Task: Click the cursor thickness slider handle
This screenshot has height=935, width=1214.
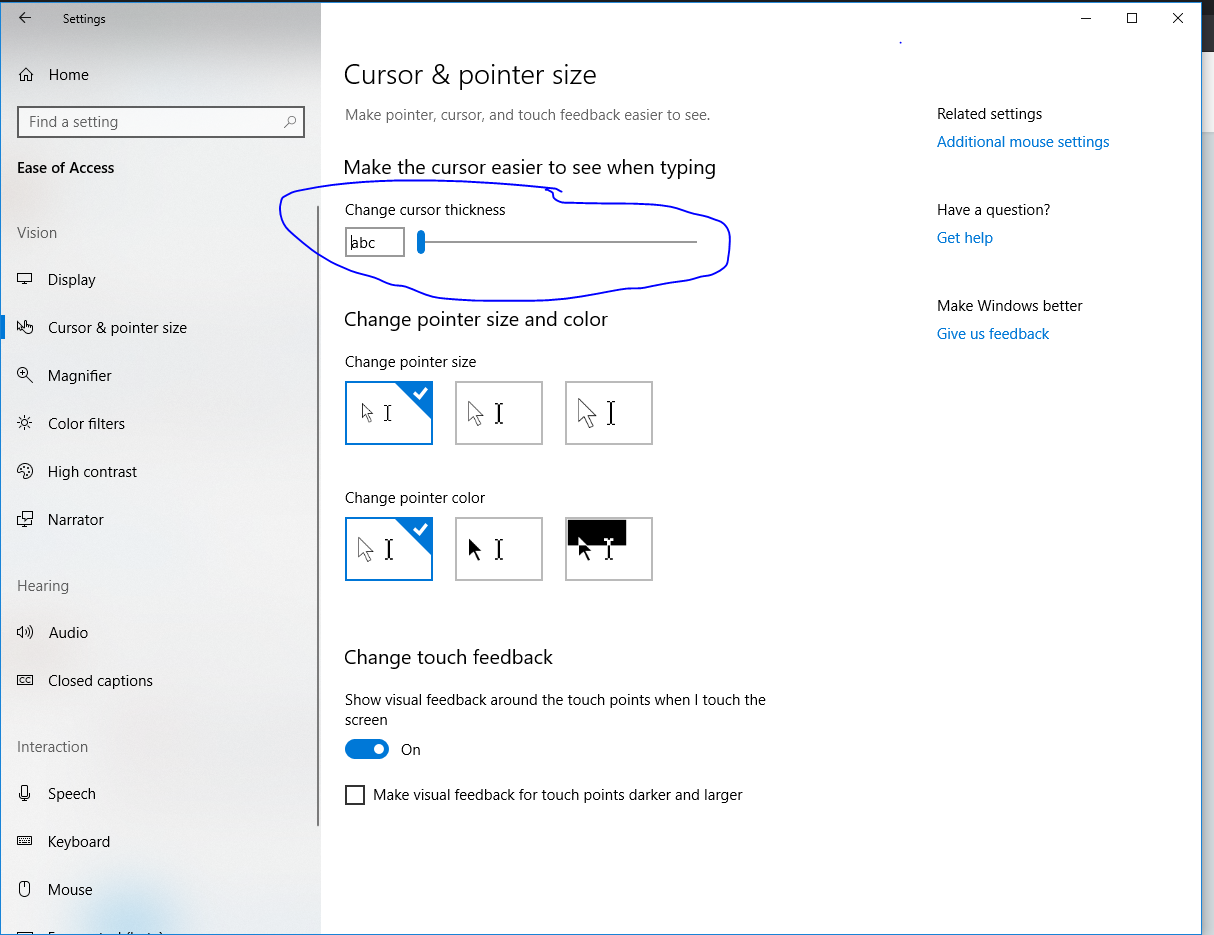Action: pos(421,242)
